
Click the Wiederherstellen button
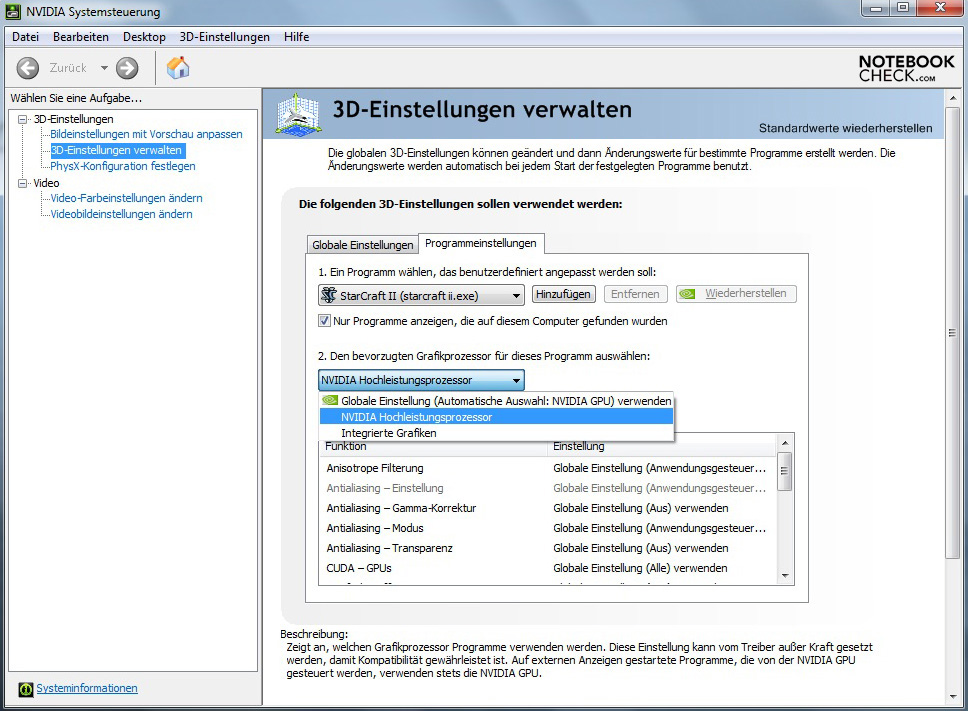736,294
